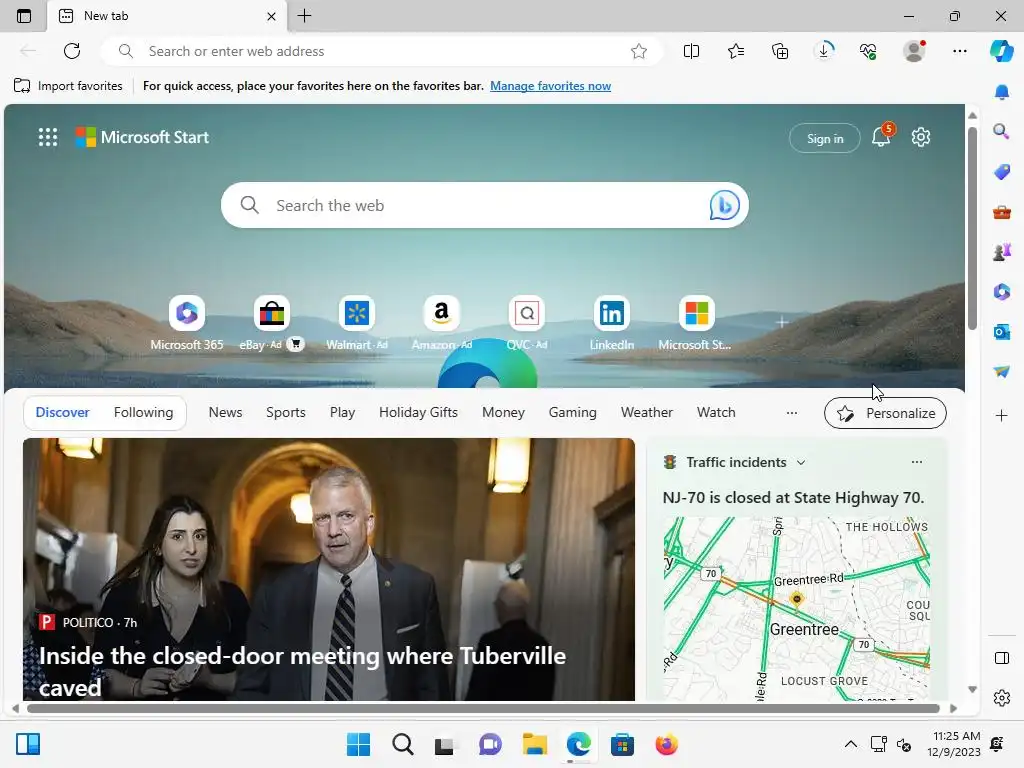Click the Sign in button
The width and height of the screenshot is (1024, 768).
(825, 138)
